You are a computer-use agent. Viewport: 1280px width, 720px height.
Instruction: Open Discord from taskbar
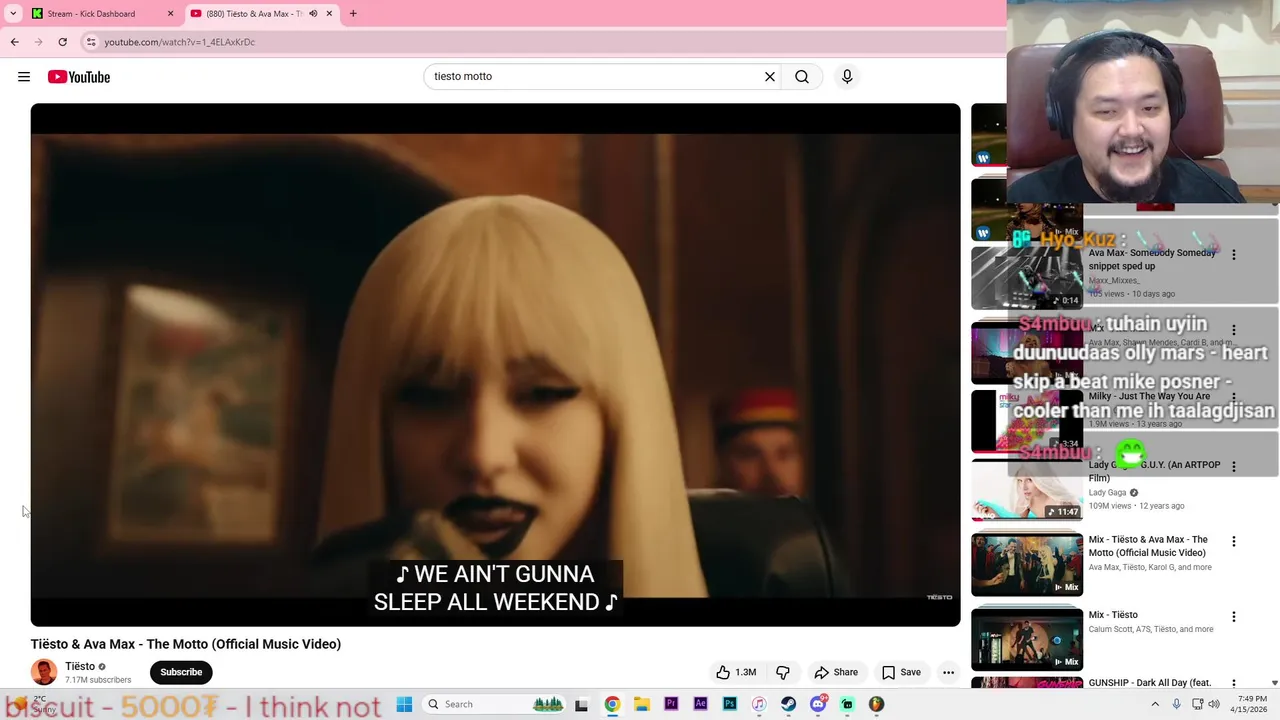(x=818, y=704)
